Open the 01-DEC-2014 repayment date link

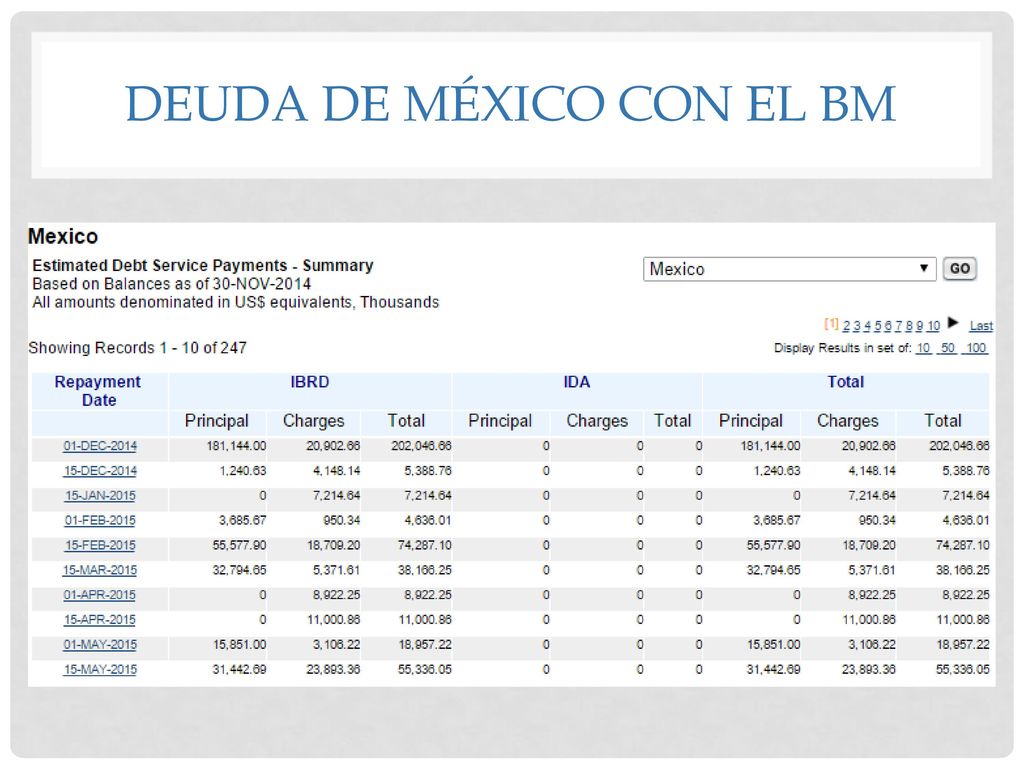100,446
